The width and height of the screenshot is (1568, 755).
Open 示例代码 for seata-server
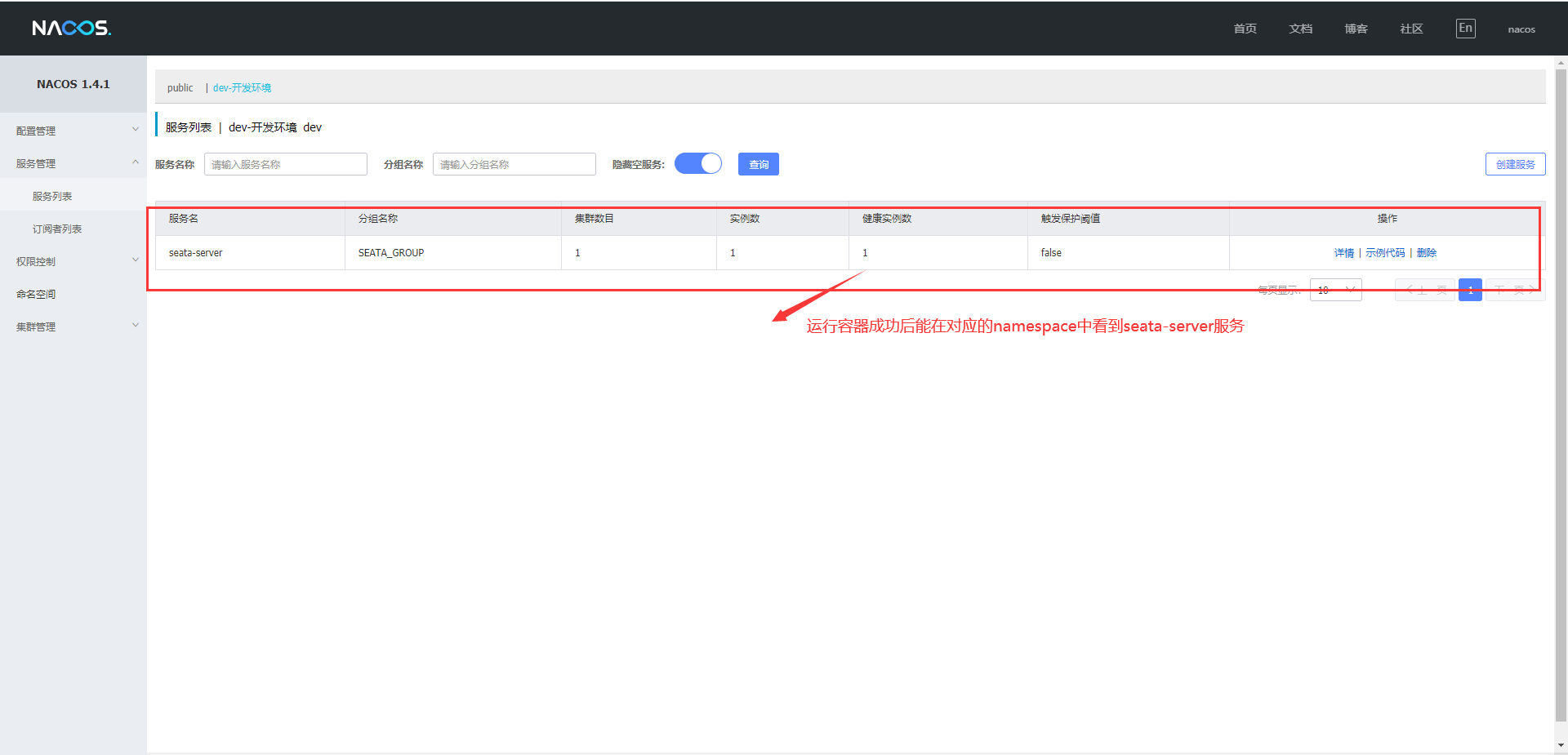(x=1385, y=253)
